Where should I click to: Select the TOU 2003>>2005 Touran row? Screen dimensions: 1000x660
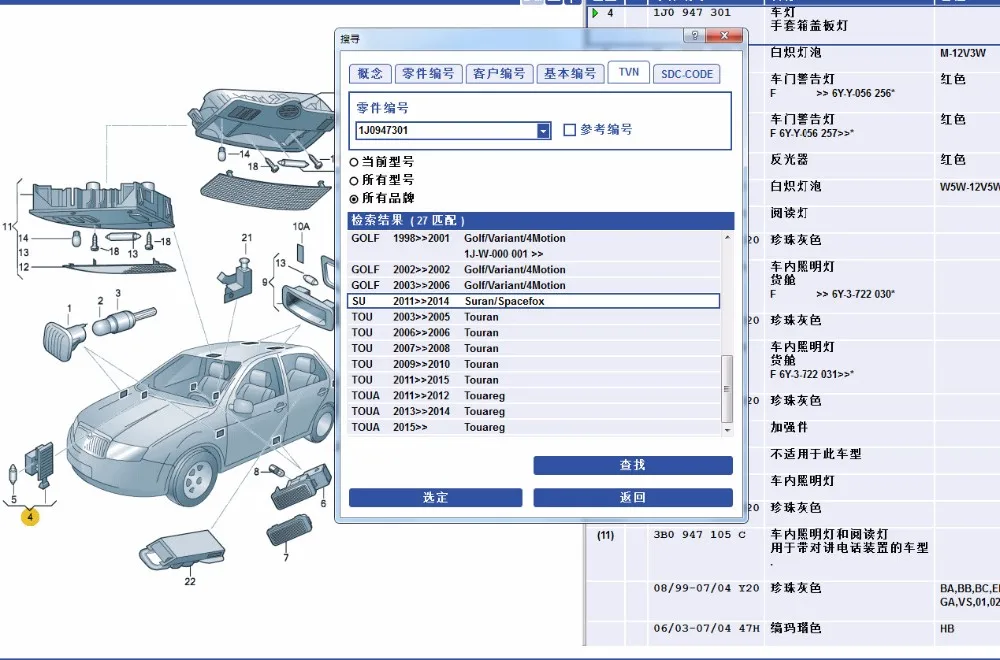(534, 317)
